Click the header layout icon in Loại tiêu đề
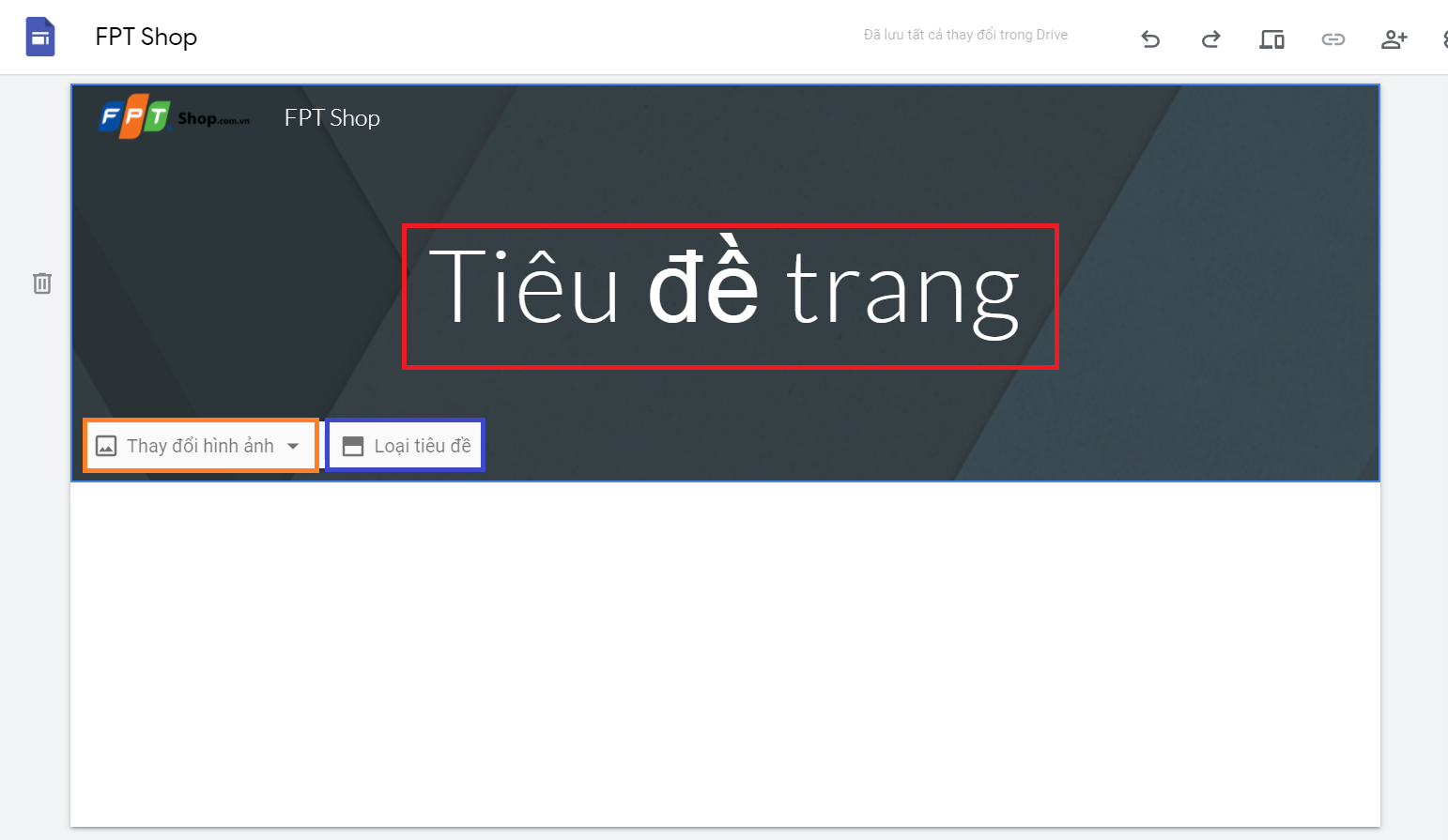 click(x=352, y=445)
